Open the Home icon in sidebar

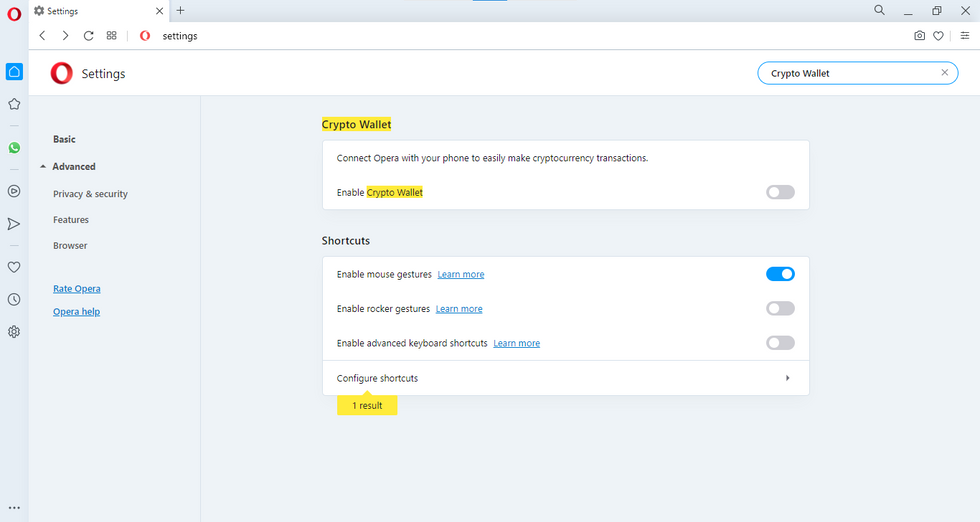click(x=14, y=71)
